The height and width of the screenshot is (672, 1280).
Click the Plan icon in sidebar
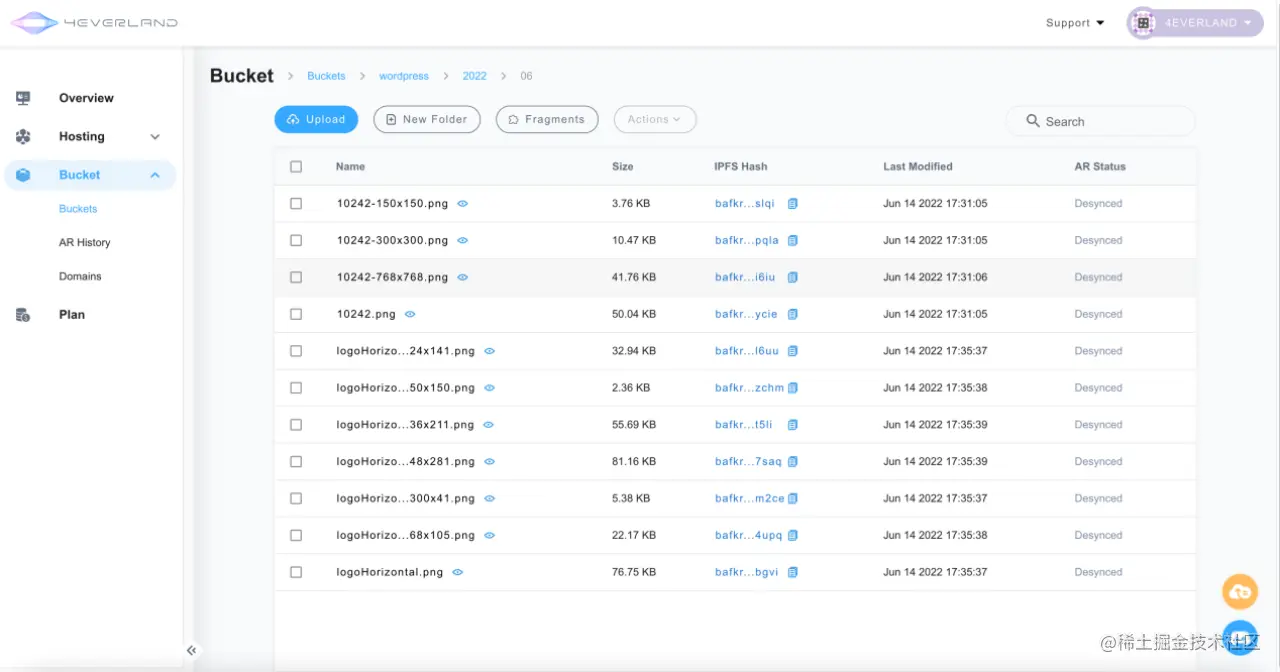[23, 314]
